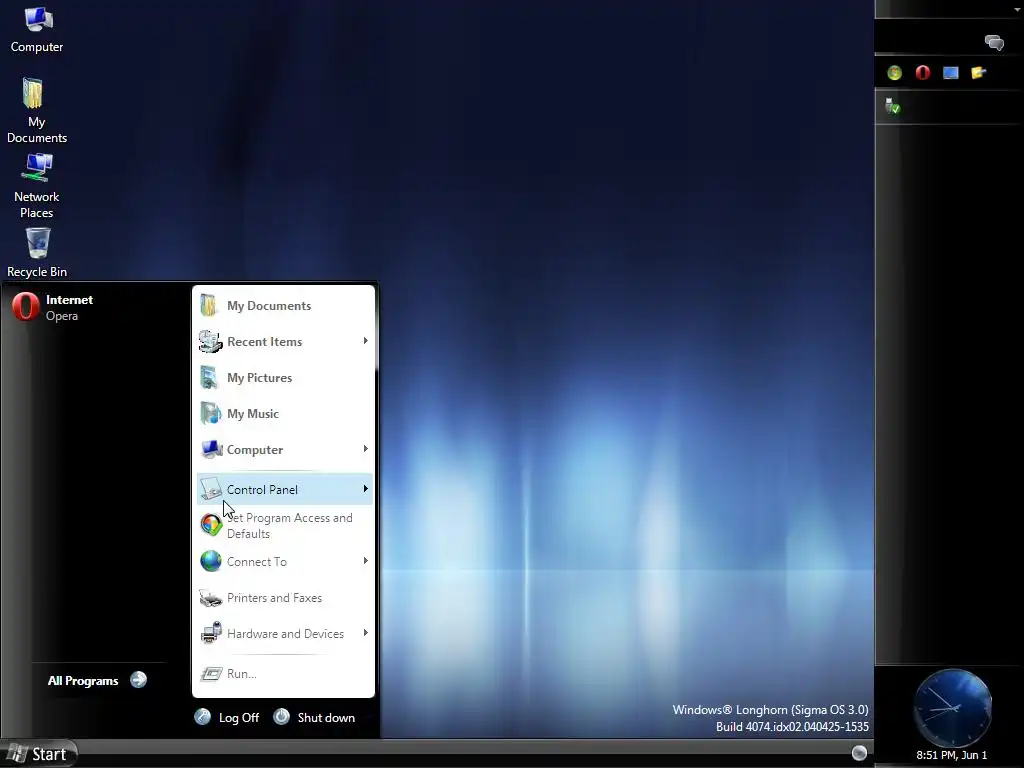Click the My Pictures icon in start menu

pos(210,377)
